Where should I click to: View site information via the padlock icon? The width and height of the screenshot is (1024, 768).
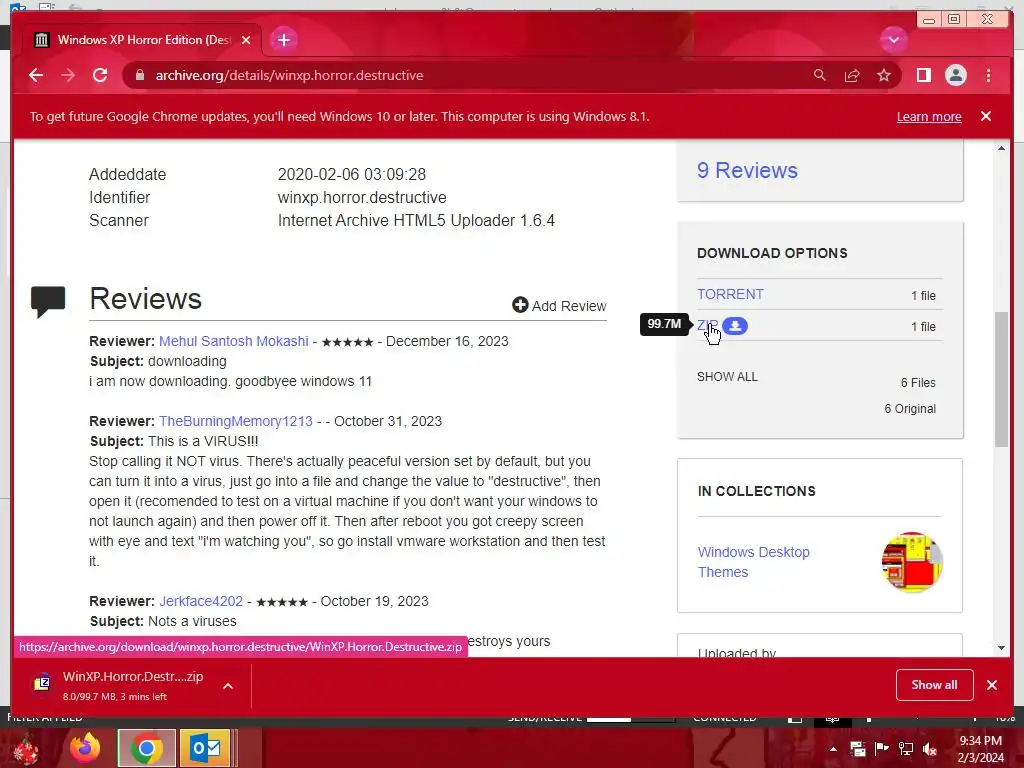[139, 75]
